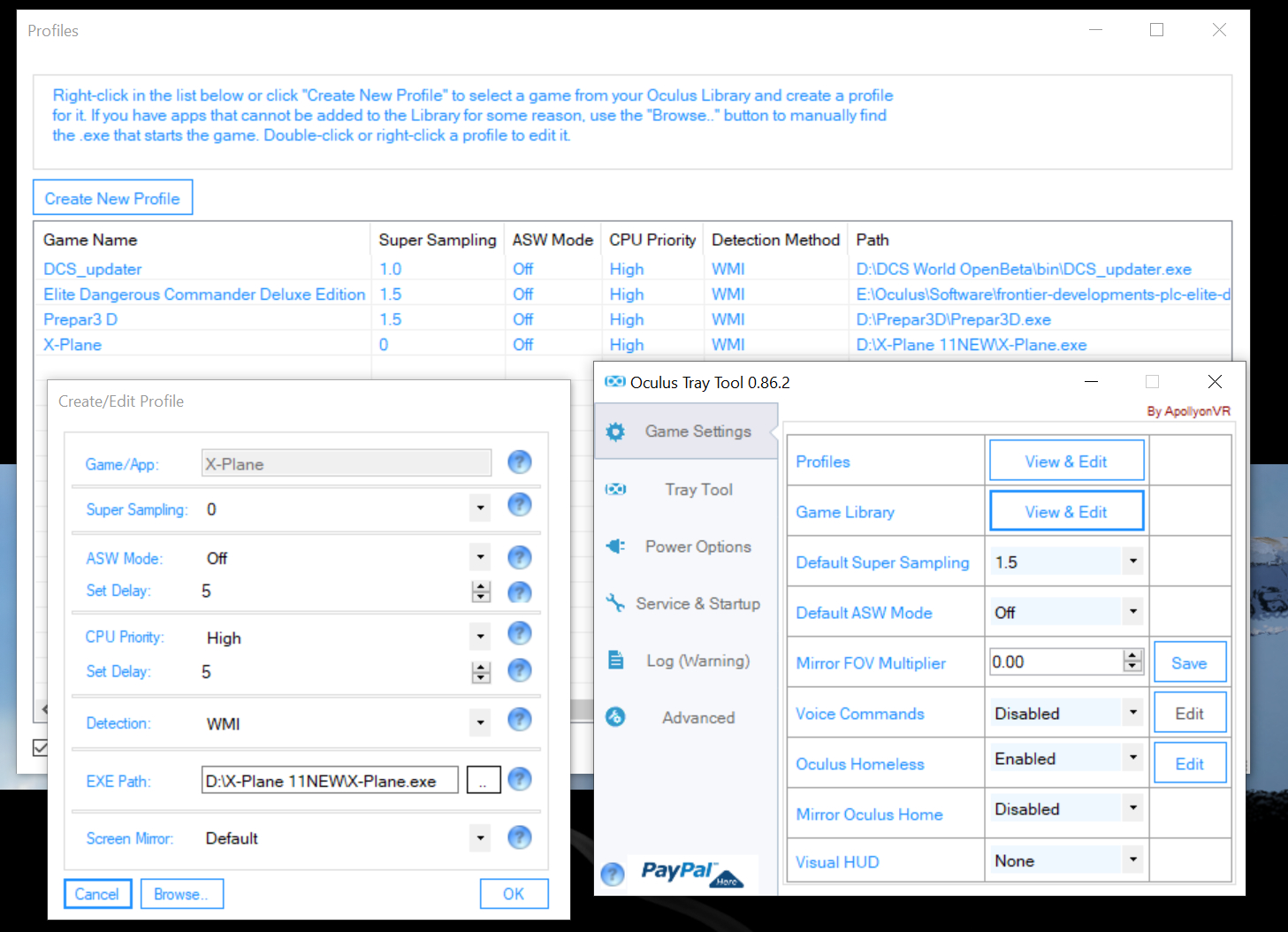Viewport: 1288px width, 932px height.
Task: Click View & Edit for Game Library
Action: point(1066,511)
